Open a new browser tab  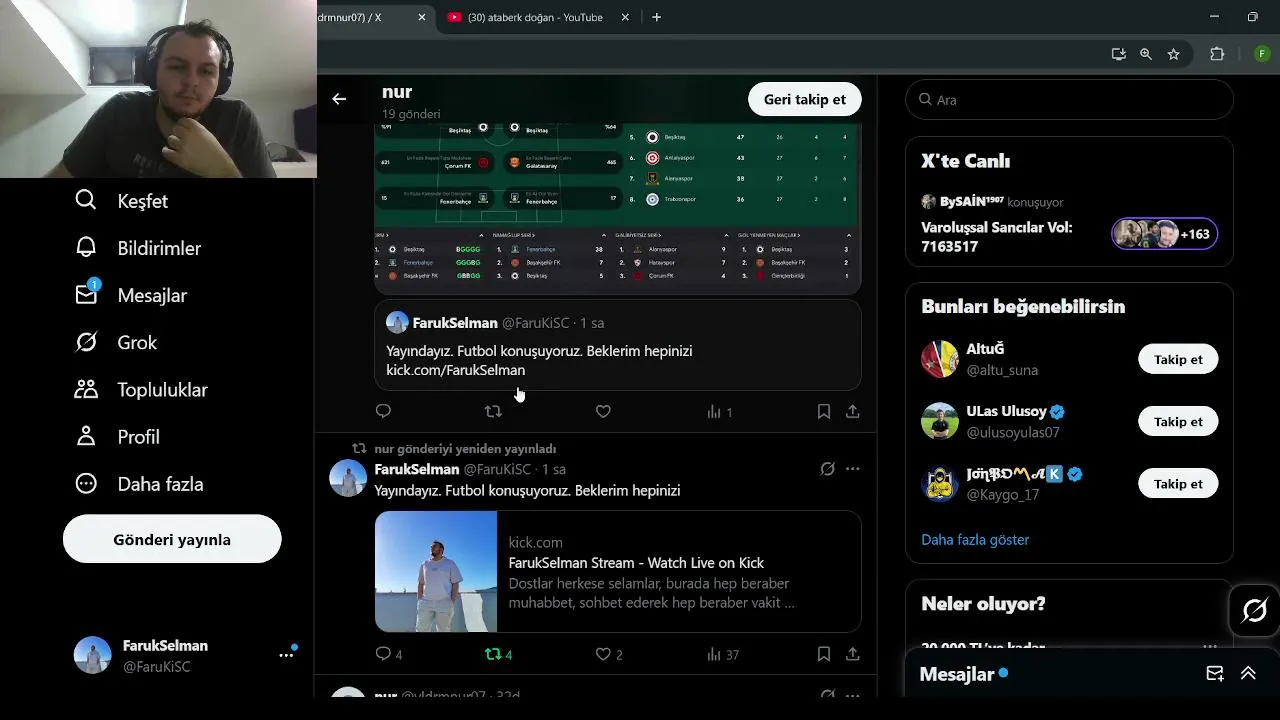(x=657, y=17)
